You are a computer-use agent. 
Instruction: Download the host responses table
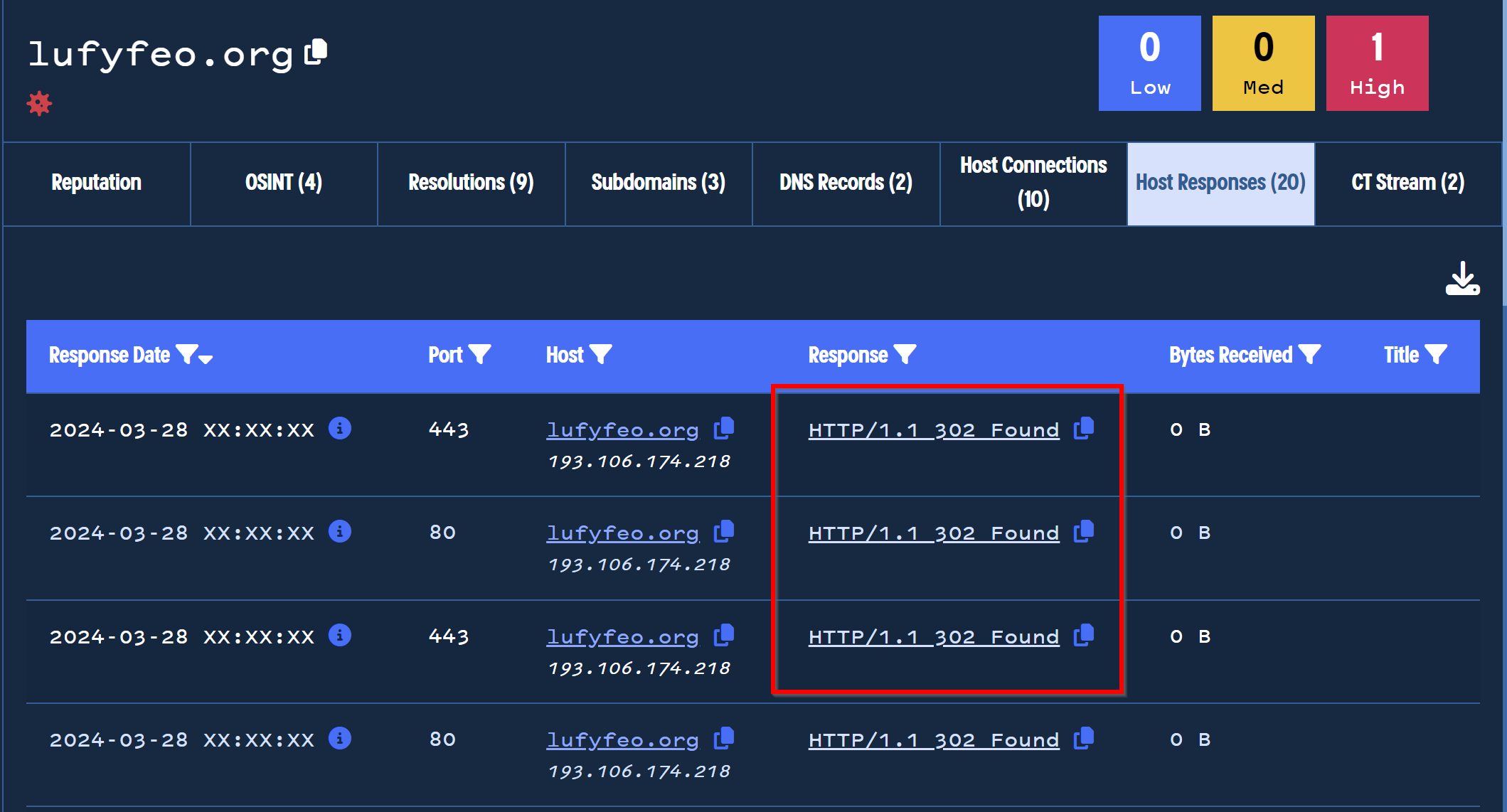click(x=1462, y=279)
